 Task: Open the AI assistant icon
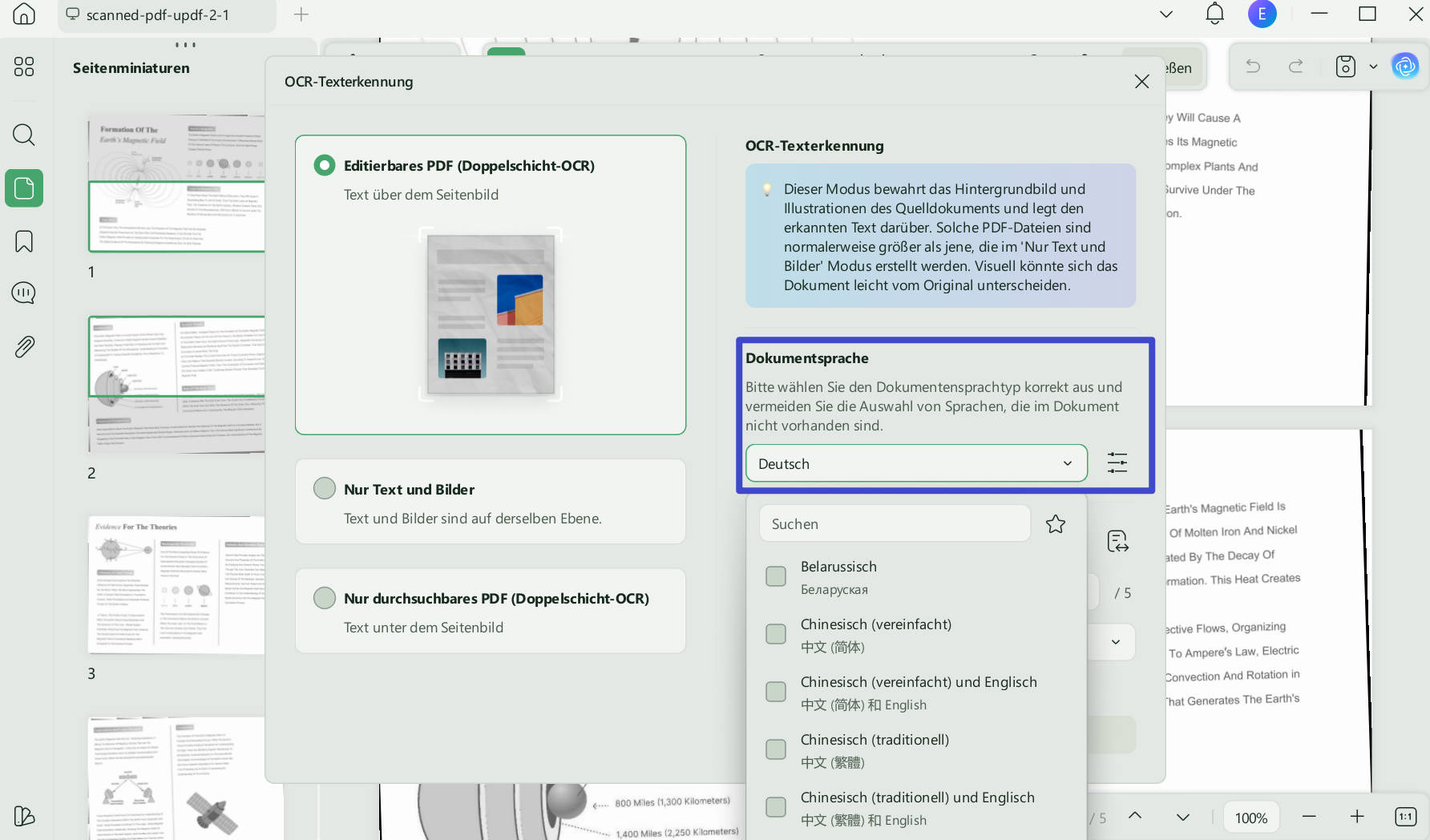[x=1405, y=67]
